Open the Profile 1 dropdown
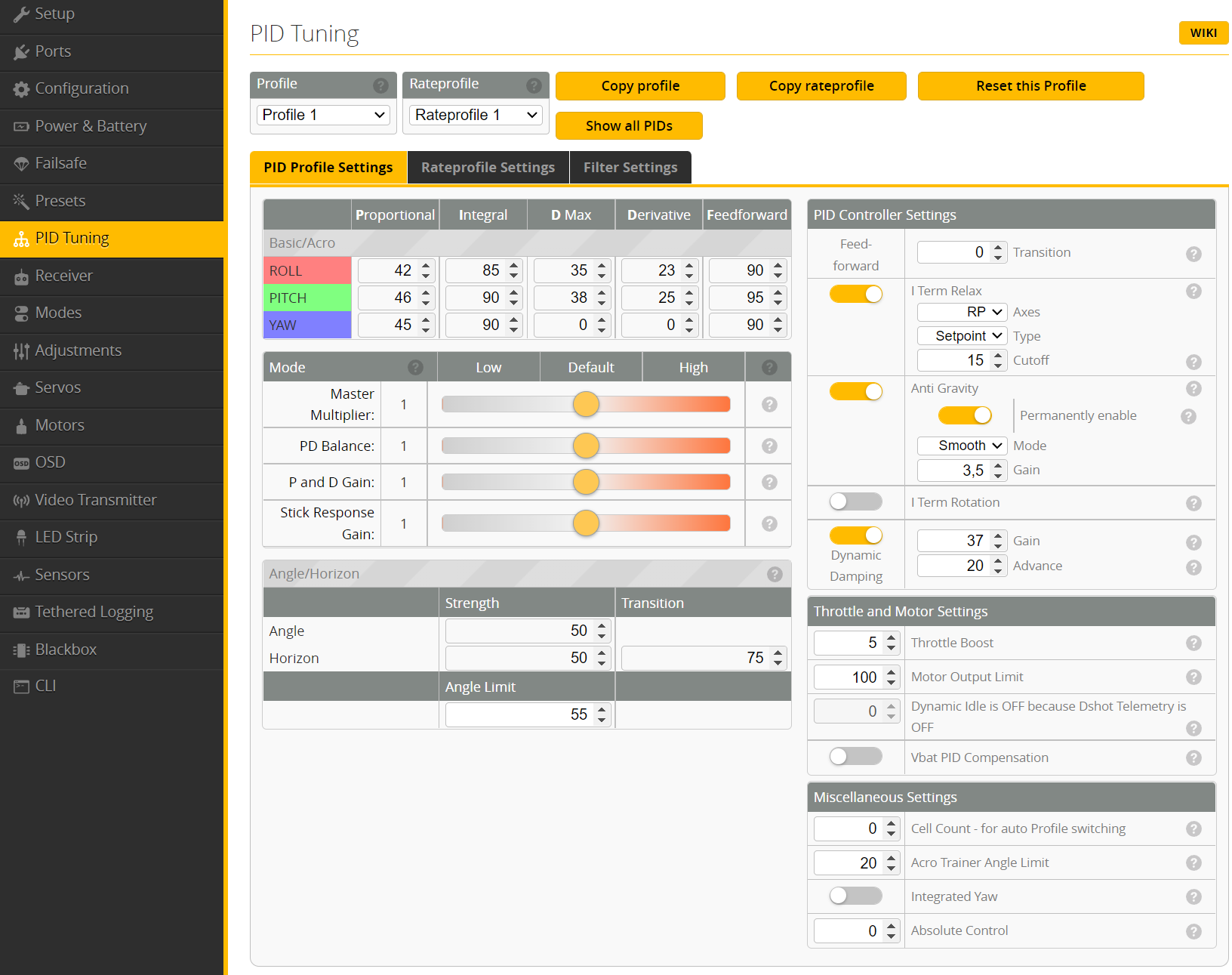This screenshot has width=1232, height=975. 323,115
